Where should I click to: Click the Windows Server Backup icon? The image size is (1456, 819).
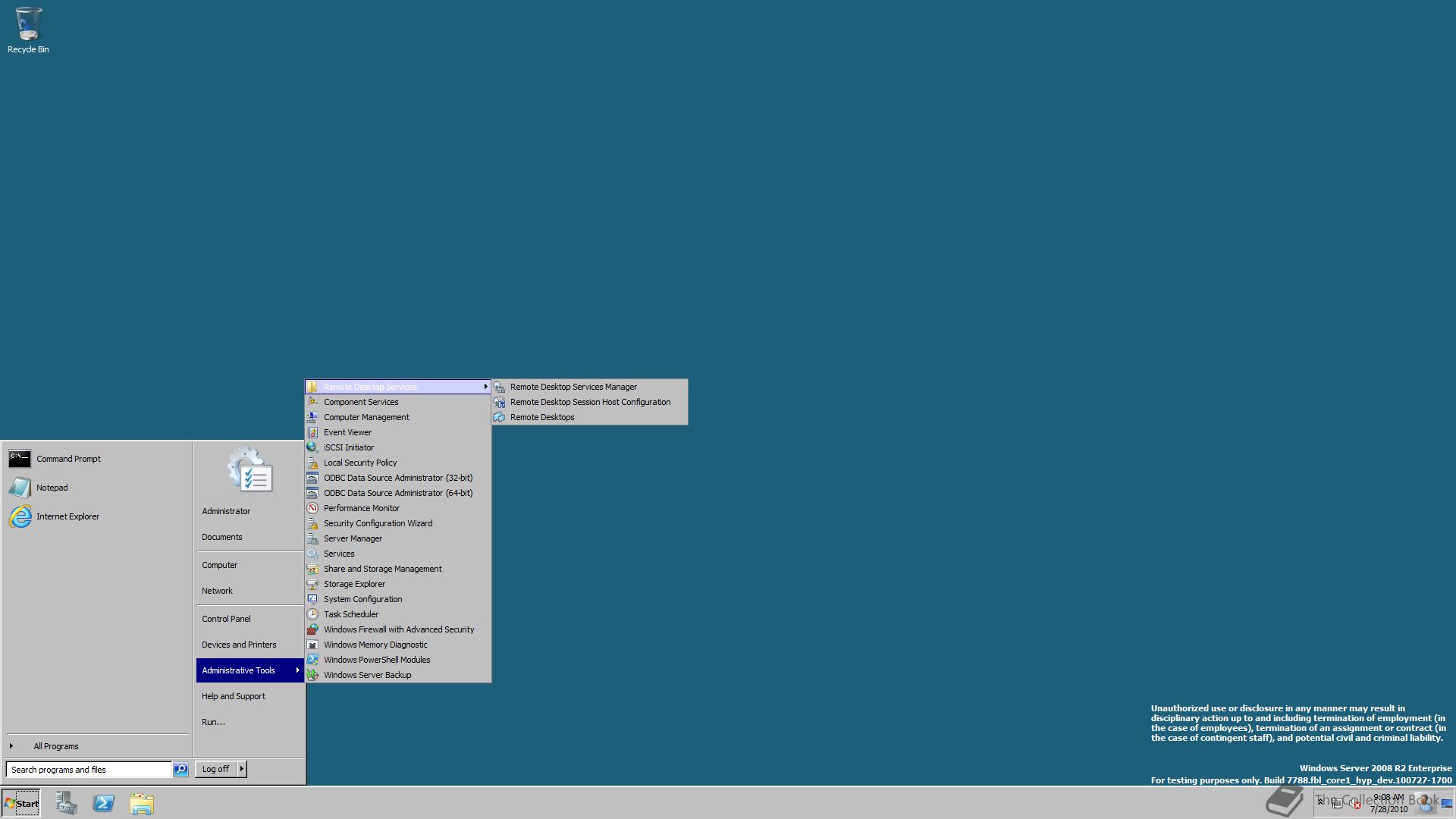(x=312, y=675)
